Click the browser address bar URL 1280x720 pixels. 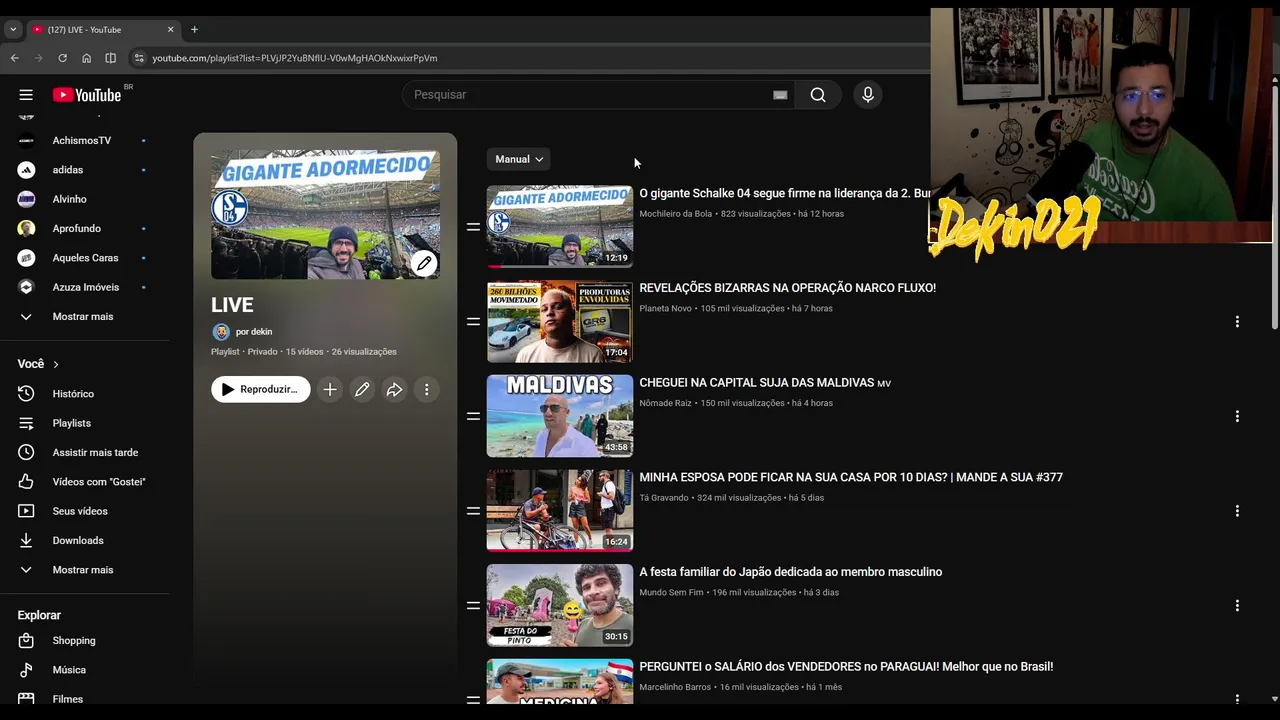294,58
